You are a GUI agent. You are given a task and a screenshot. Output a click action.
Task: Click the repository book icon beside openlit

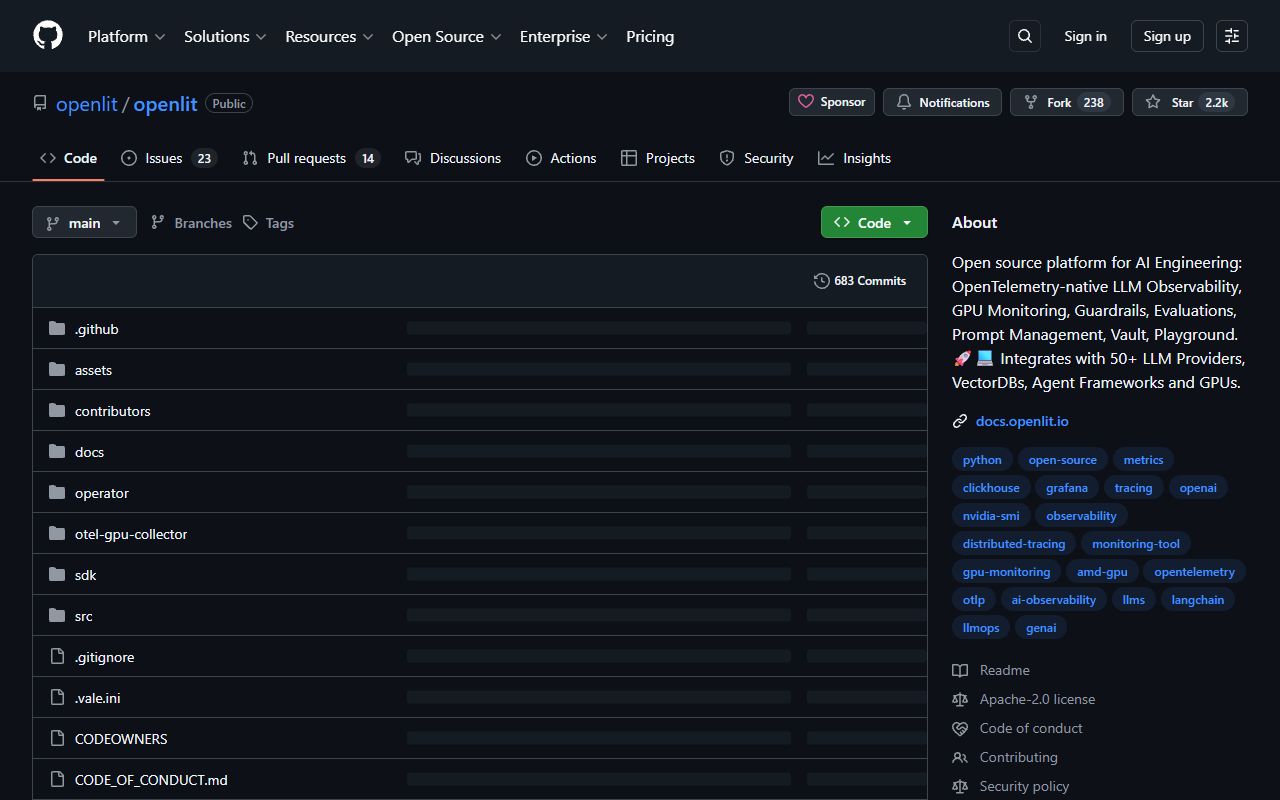pos(39,102)
